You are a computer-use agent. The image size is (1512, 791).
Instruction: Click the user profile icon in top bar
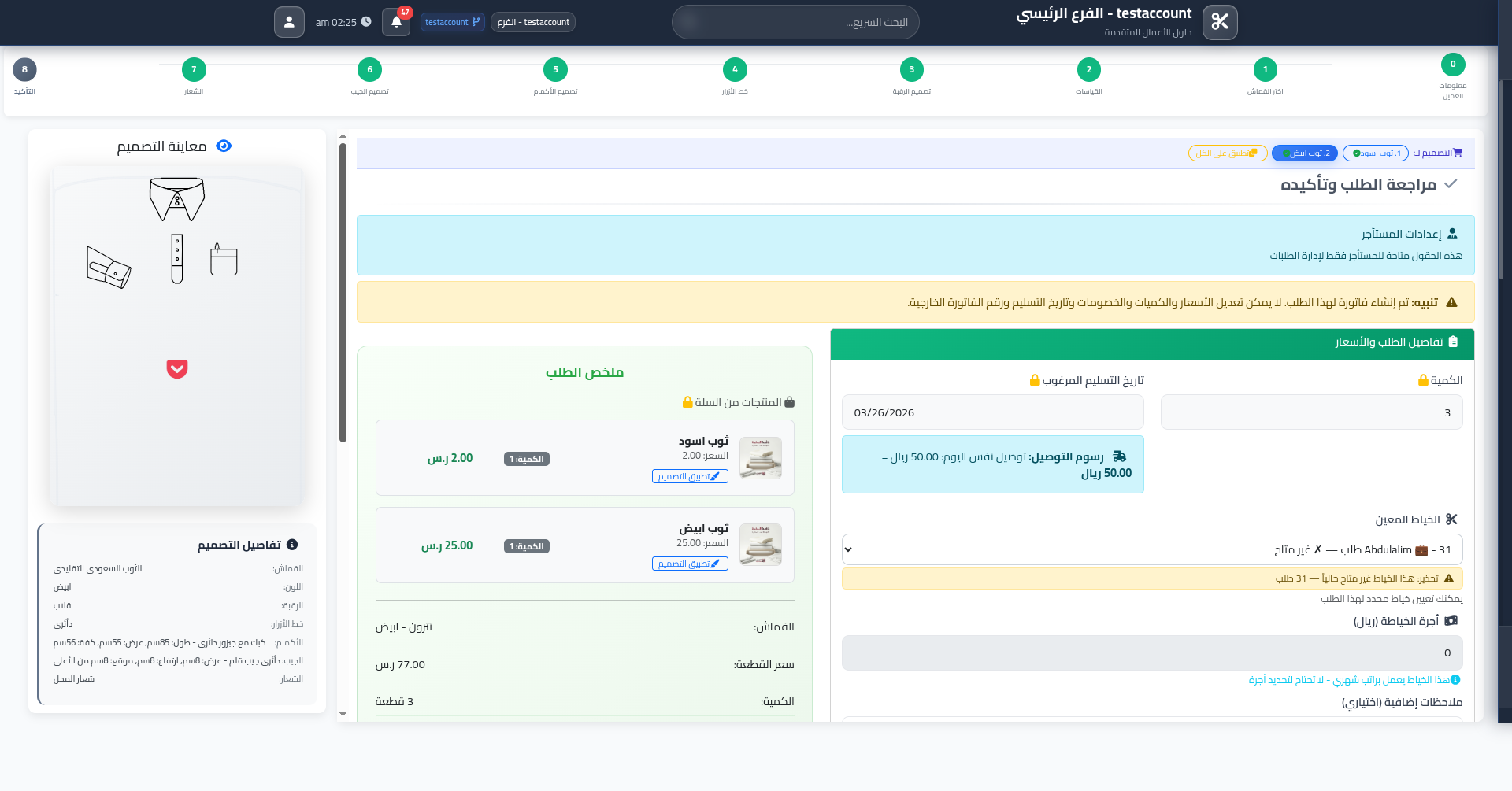click(x=289, y=21)
